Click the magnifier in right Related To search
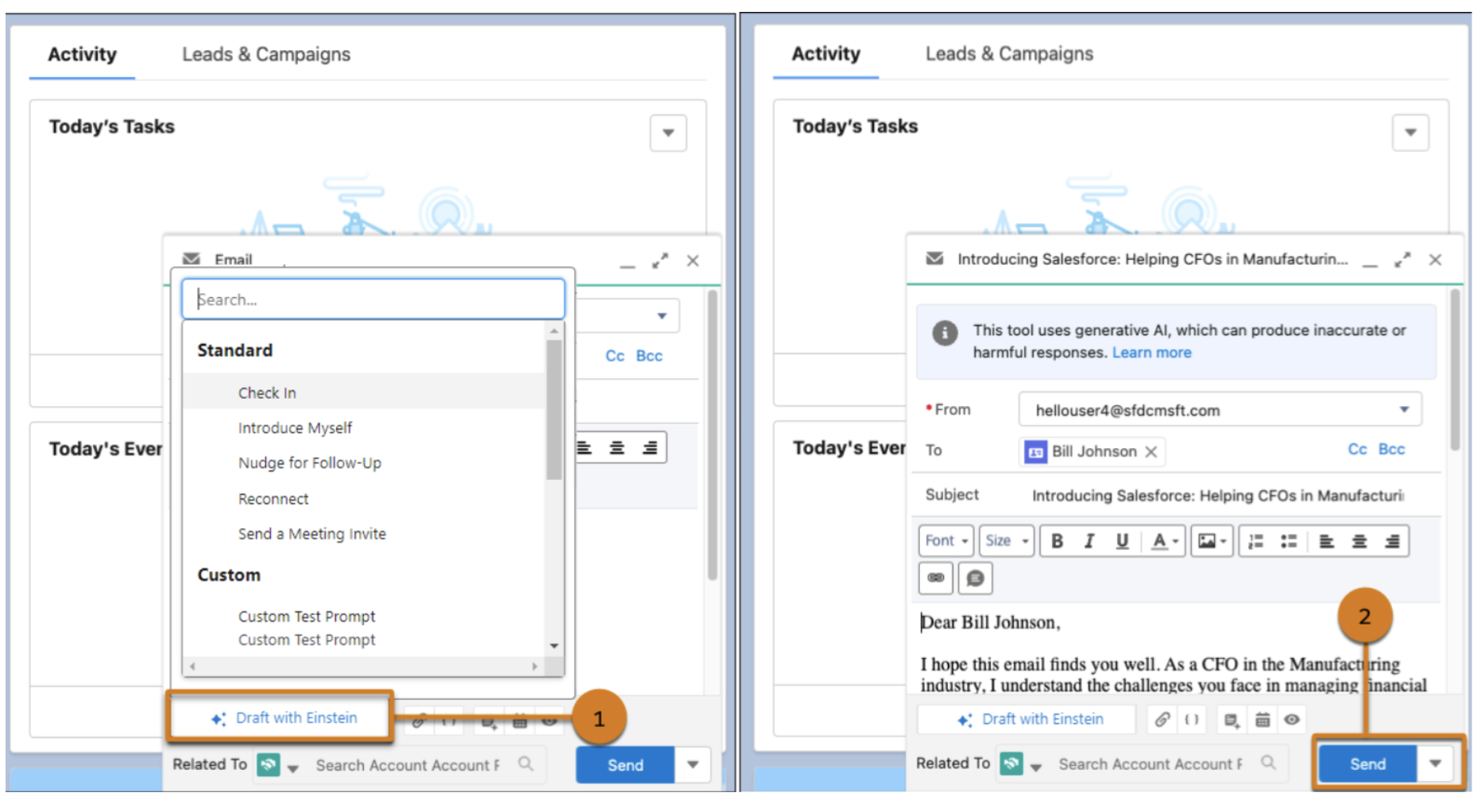This screenshot has width=1481, height=812. [x=1268, y=763]
